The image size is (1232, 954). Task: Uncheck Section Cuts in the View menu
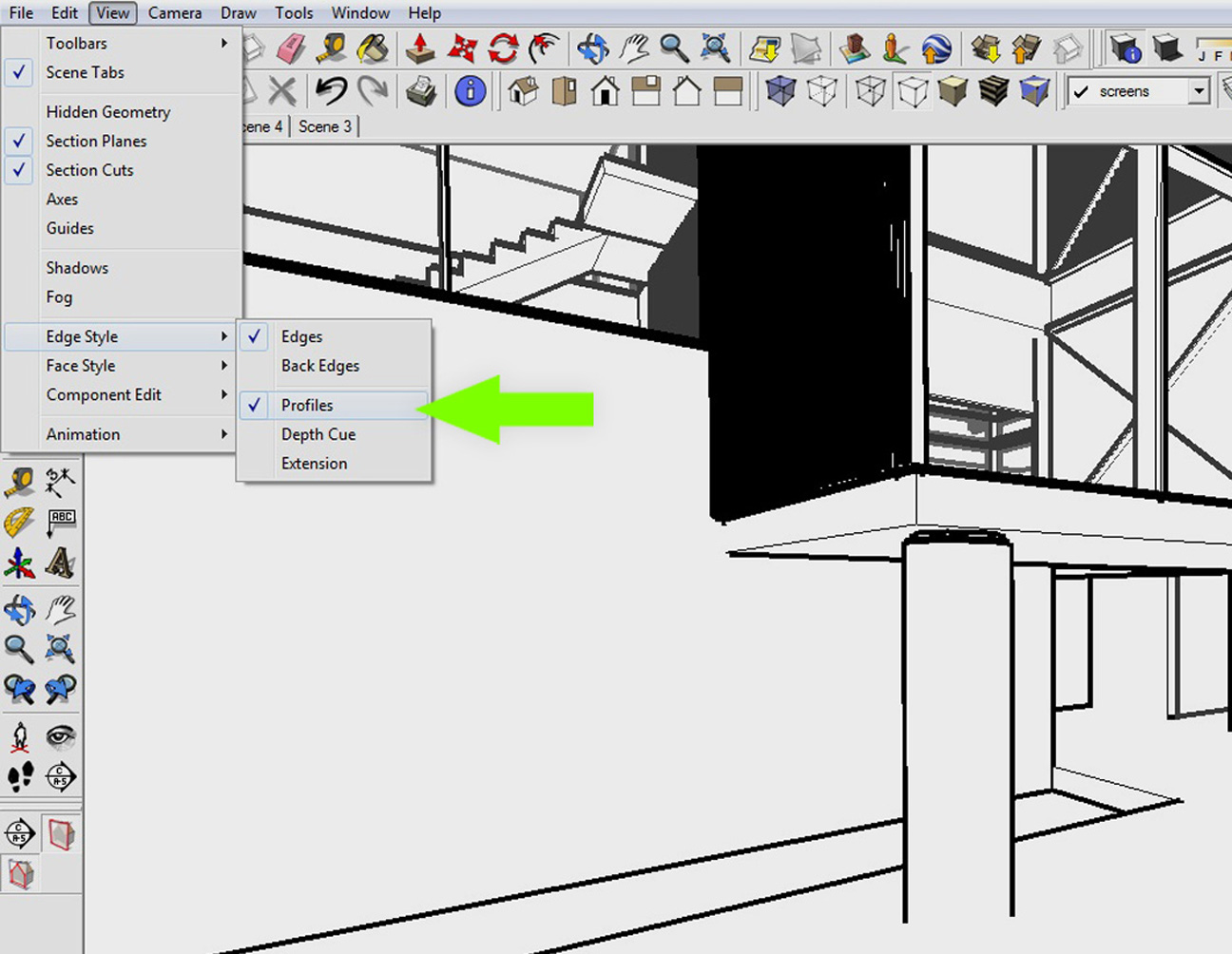89,170
